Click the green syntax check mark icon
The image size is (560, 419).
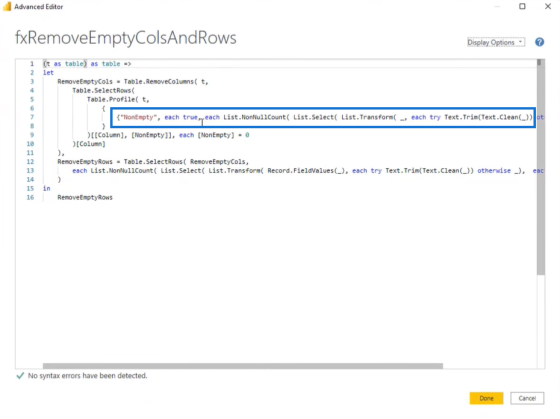click(x=20, y=375)
